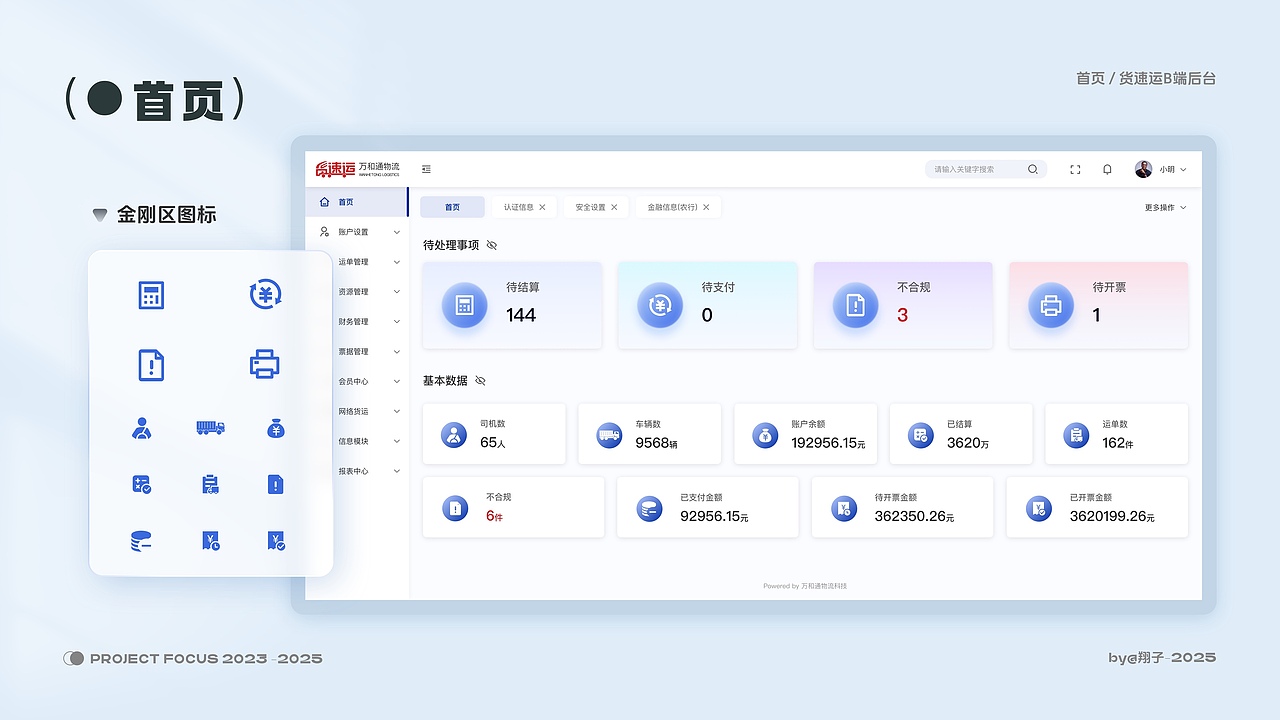Click the 账户余额 money bag icon

pyautogui.click(x=765, y=433)
